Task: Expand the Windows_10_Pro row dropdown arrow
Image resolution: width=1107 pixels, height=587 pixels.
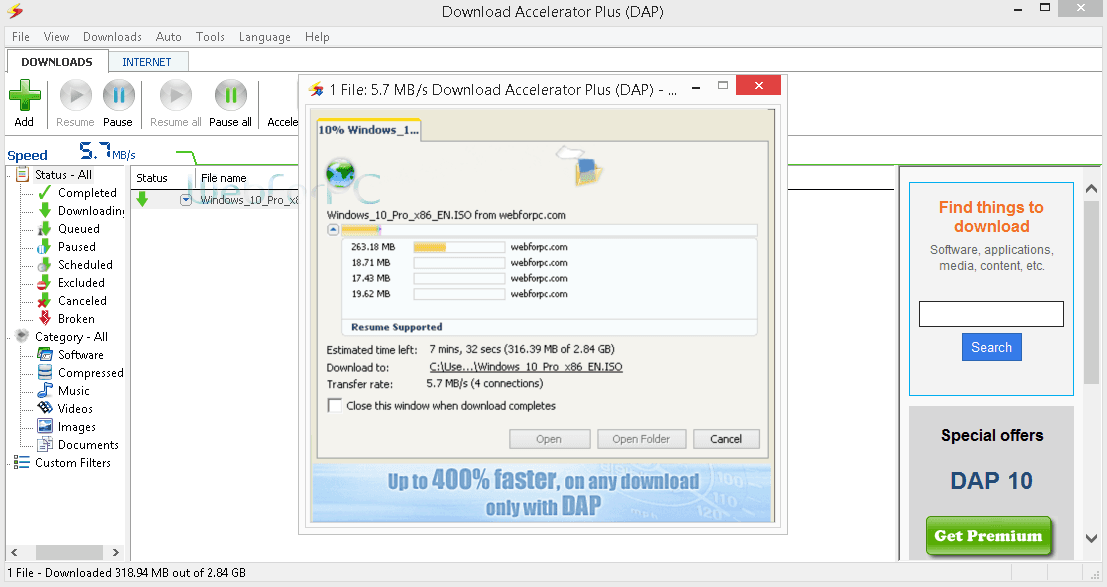Action: point(186,200)
